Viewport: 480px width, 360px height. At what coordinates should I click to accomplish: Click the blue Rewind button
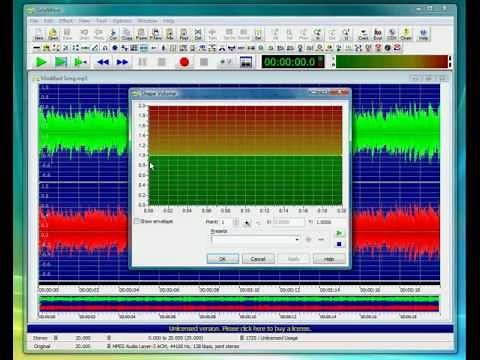(x=103, y=62)
